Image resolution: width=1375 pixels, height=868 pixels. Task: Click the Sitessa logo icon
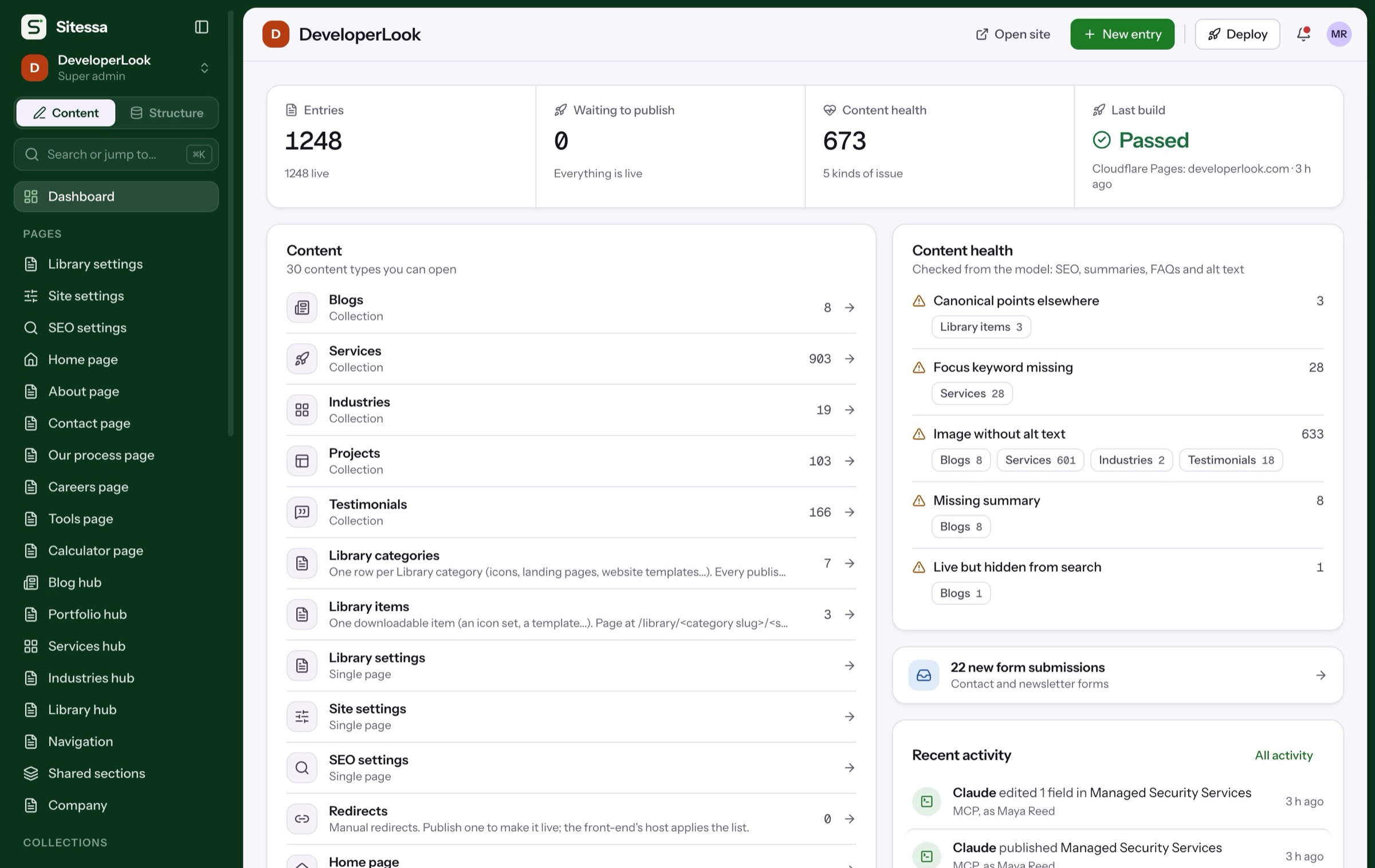tap(34, 27)
